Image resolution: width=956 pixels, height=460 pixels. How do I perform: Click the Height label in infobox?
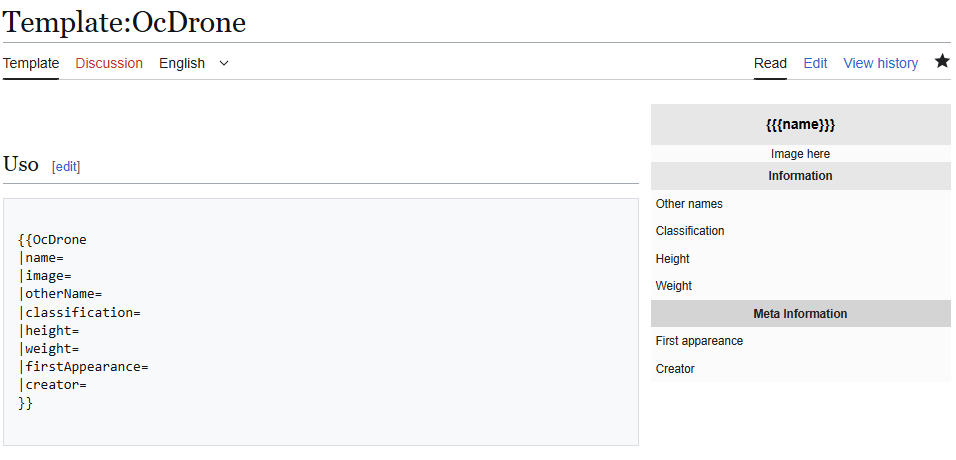click(672, 259)
